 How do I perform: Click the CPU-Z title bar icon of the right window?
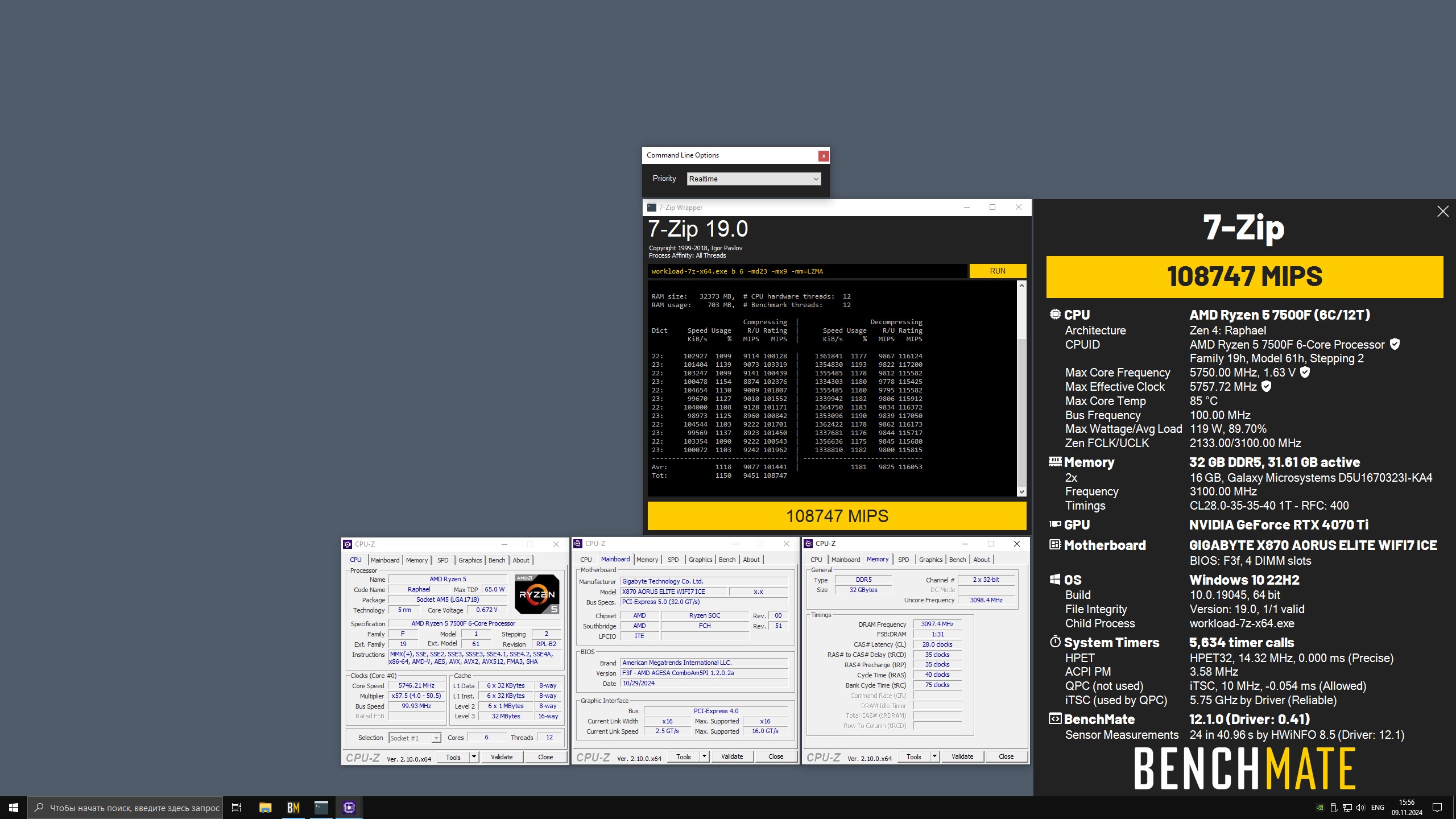(808, 544)
